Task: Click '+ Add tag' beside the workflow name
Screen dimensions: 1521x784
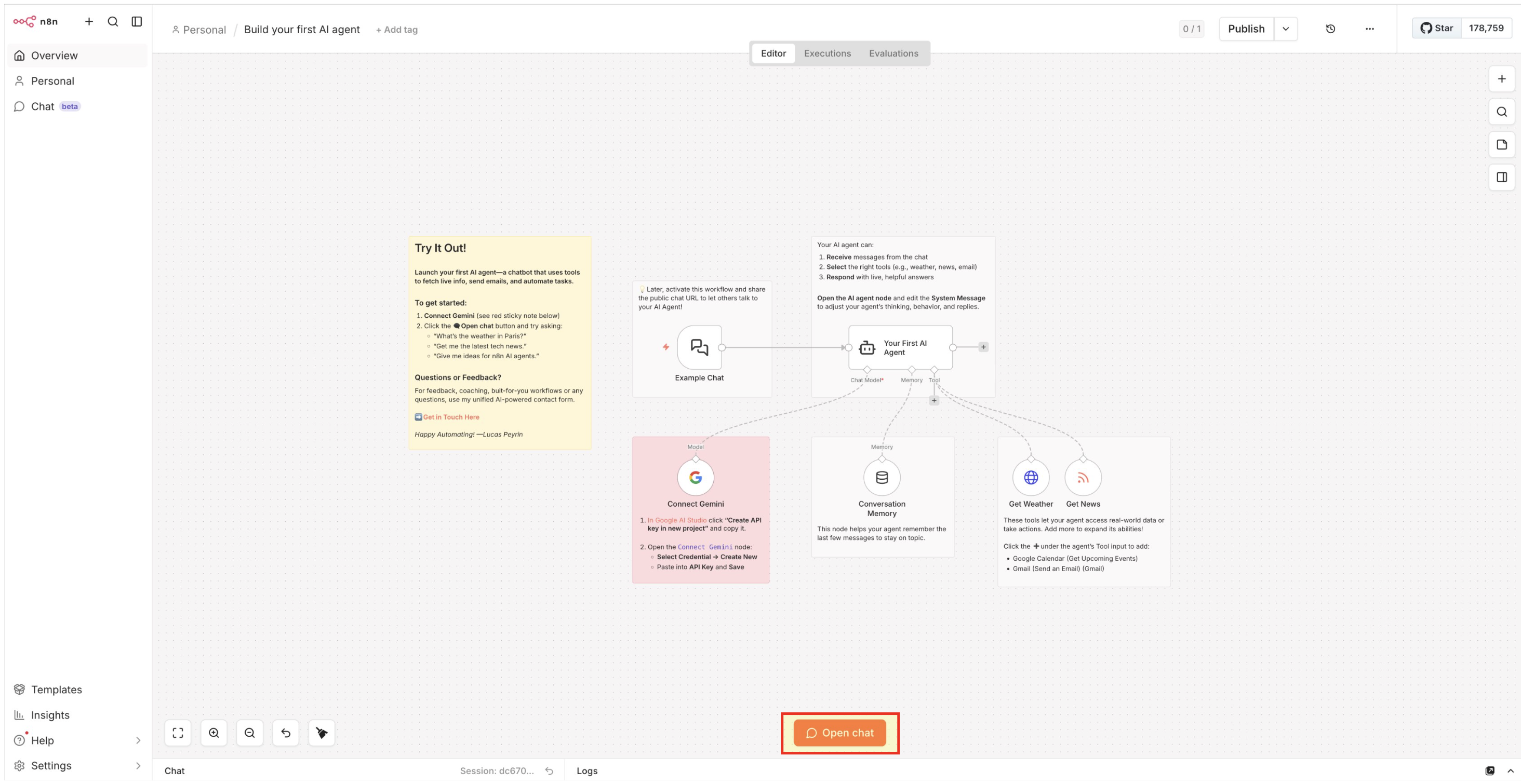Action: click(x=397, y=30)
